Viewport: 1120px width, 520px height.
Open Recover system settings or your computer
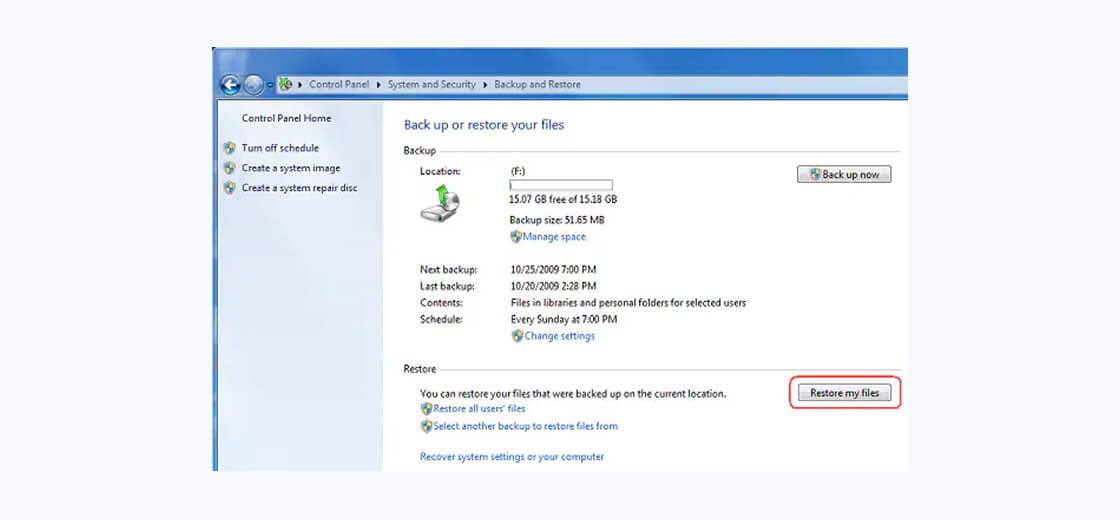[512, 456]
